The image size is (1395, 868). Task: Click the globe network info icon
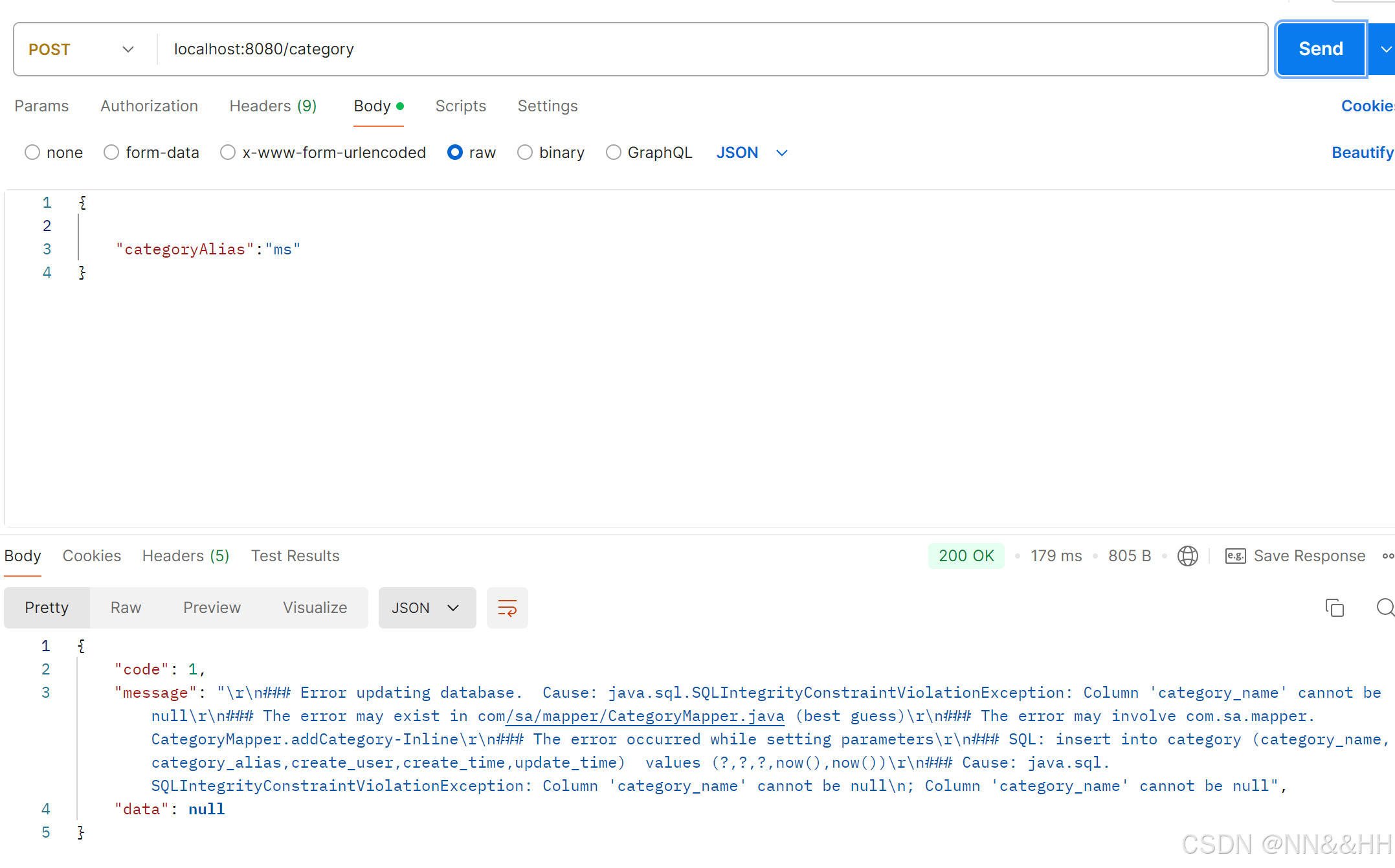click(1187, 555)
